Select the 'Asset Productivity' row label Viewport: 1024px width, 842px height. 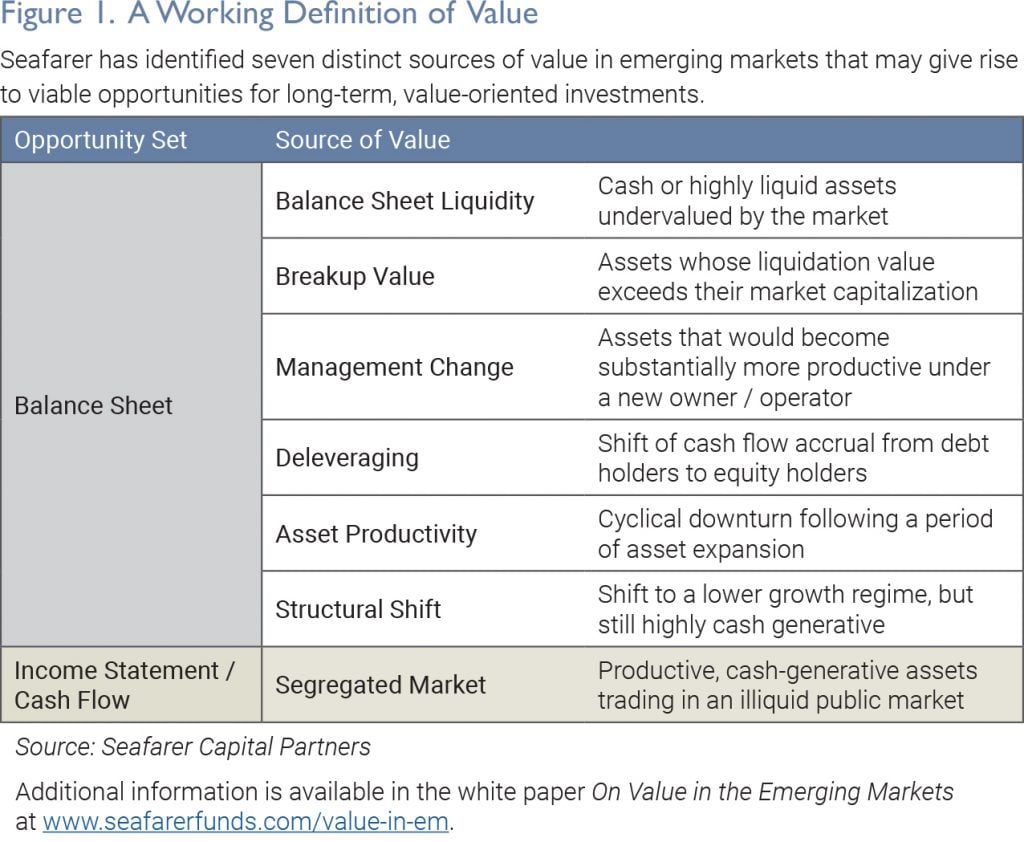pos(376,534)
